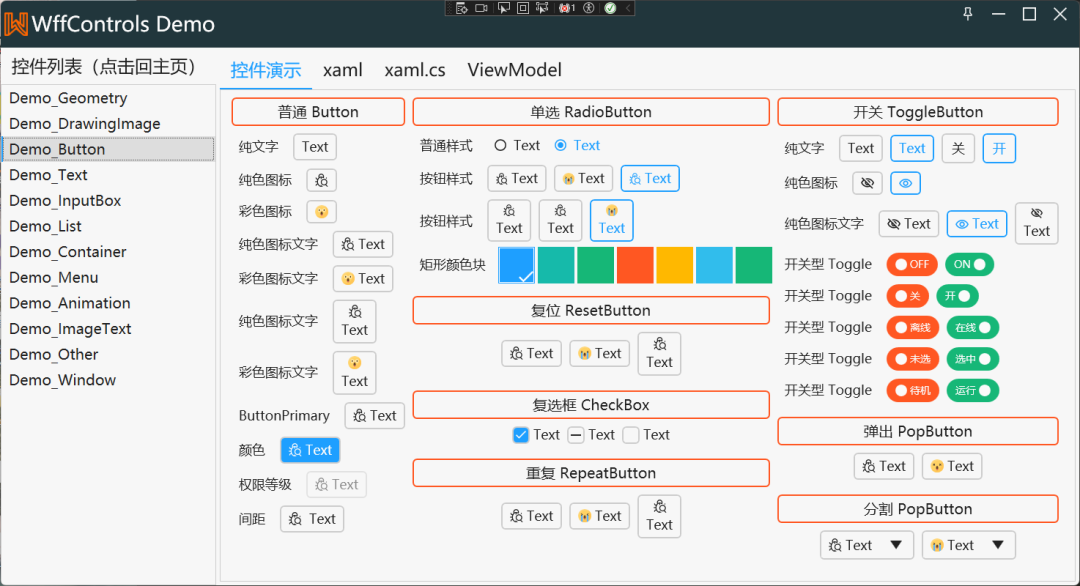Click the blue open-eye icon toggle in 纯色图标 row
Image resolution: width=1080 pixels, height=586 pixels.
(x=905, y=184)
